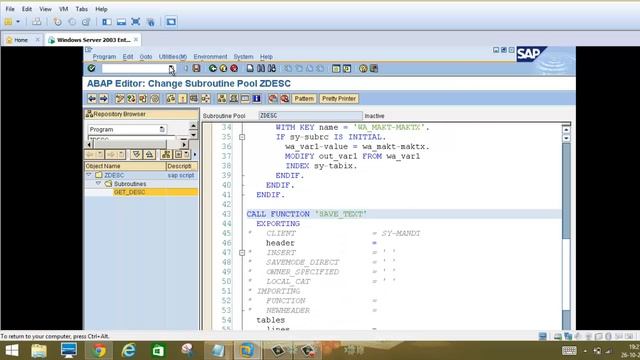Click Expand All Nodes icon in browser
The width and height of the screenshot is (640, 360).
(136, 155)
